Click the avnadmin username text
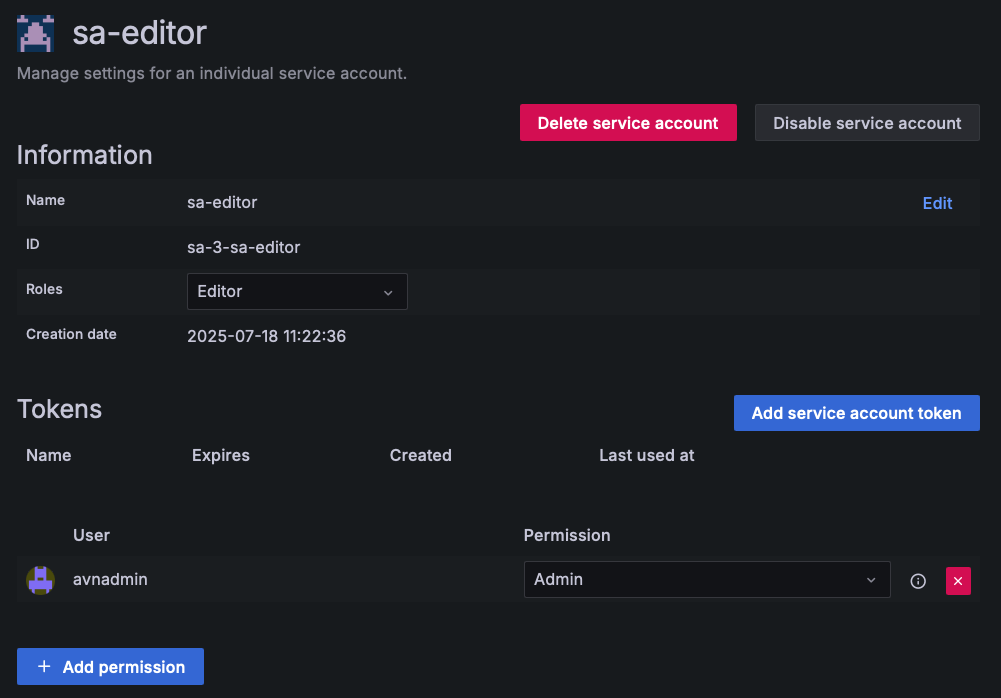This screenshot has height=698, width=1001. click(x=110, y=579)
